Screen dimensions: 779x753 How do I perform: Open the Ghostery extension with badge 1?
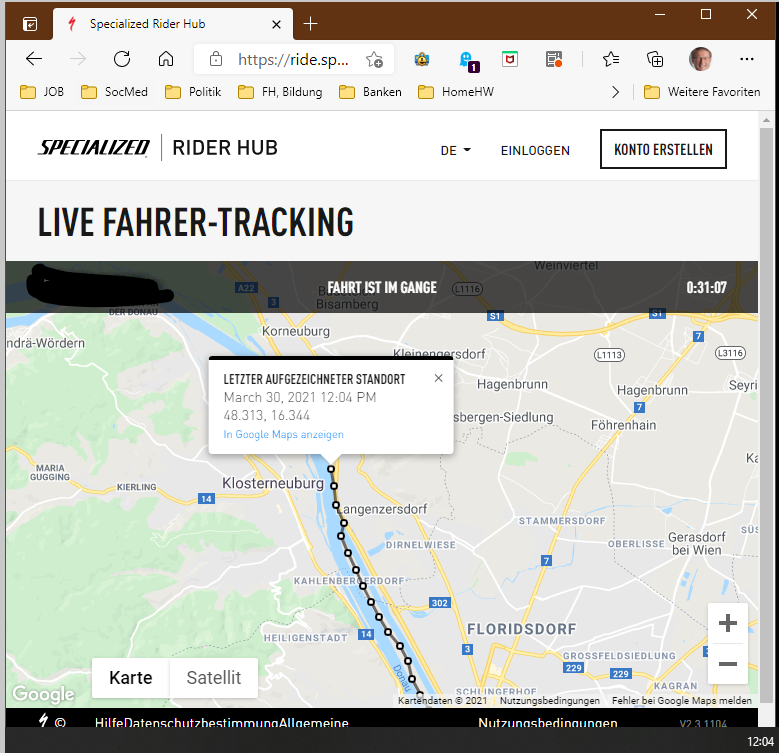(468, 61)
